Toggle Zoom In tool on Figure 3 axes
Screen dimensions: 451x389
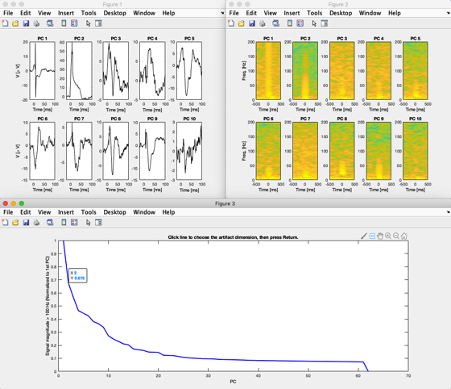coord(388,236)
